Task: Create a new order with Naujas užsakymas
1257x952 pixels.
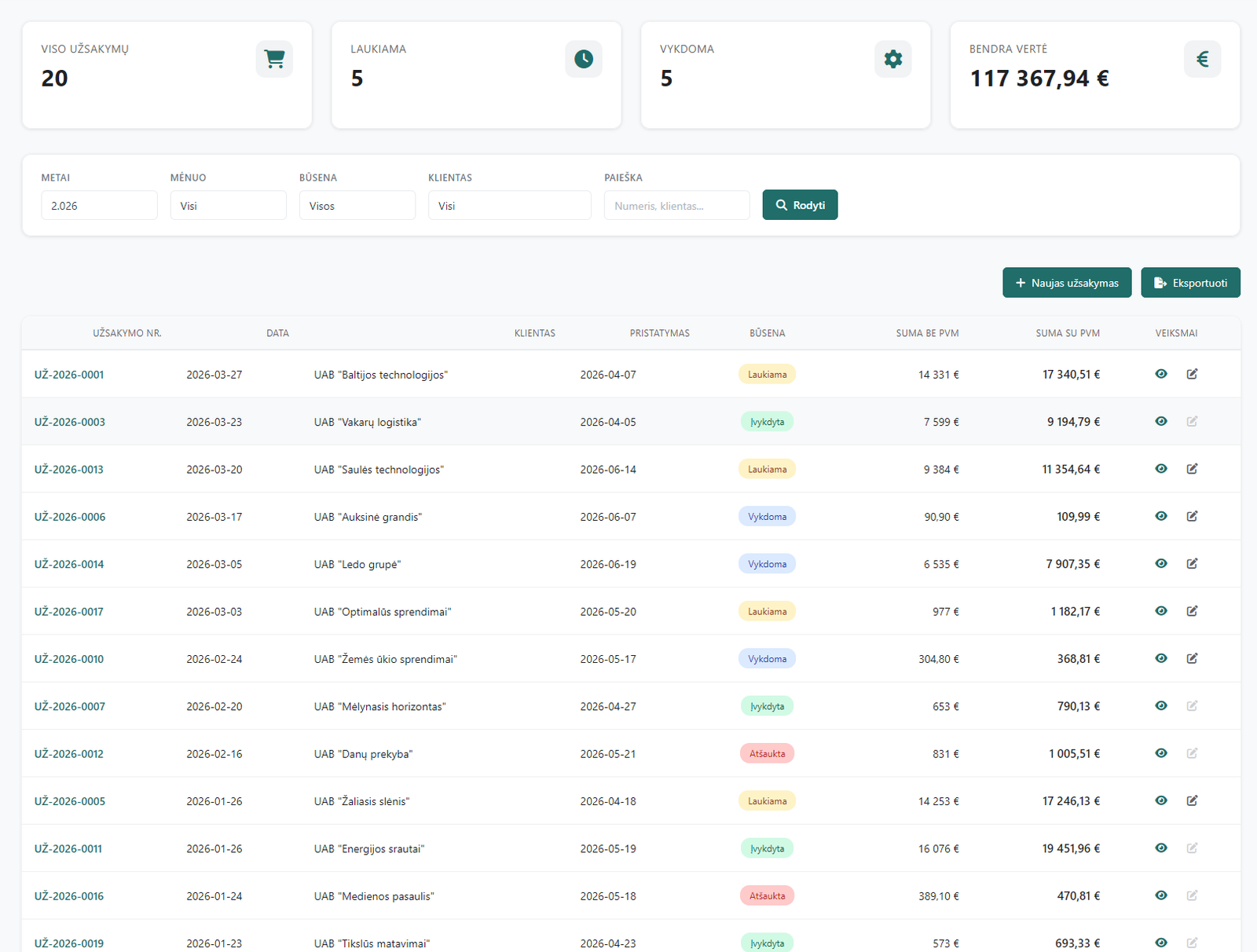Action: pos(1066,283)
